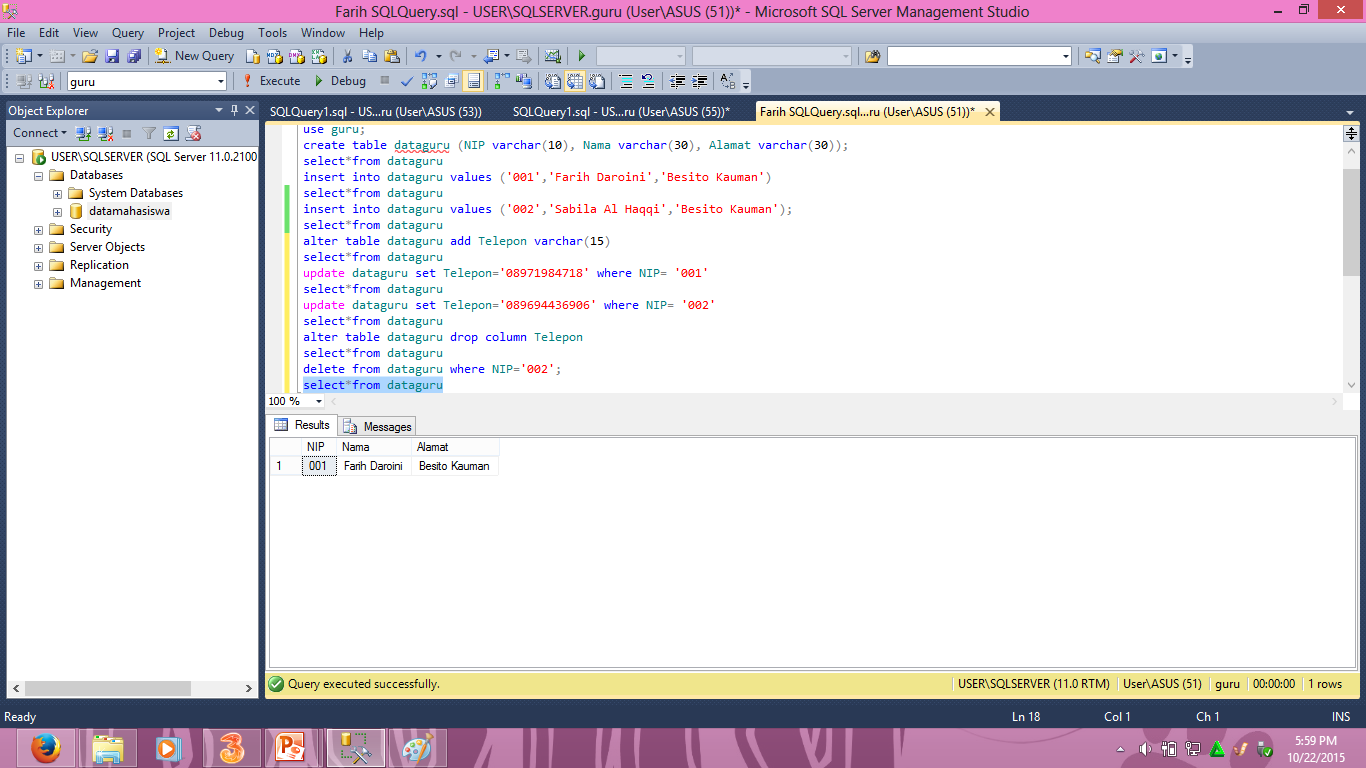
Task: Expand the Security folder node
Action: click(x=39, y=229)
